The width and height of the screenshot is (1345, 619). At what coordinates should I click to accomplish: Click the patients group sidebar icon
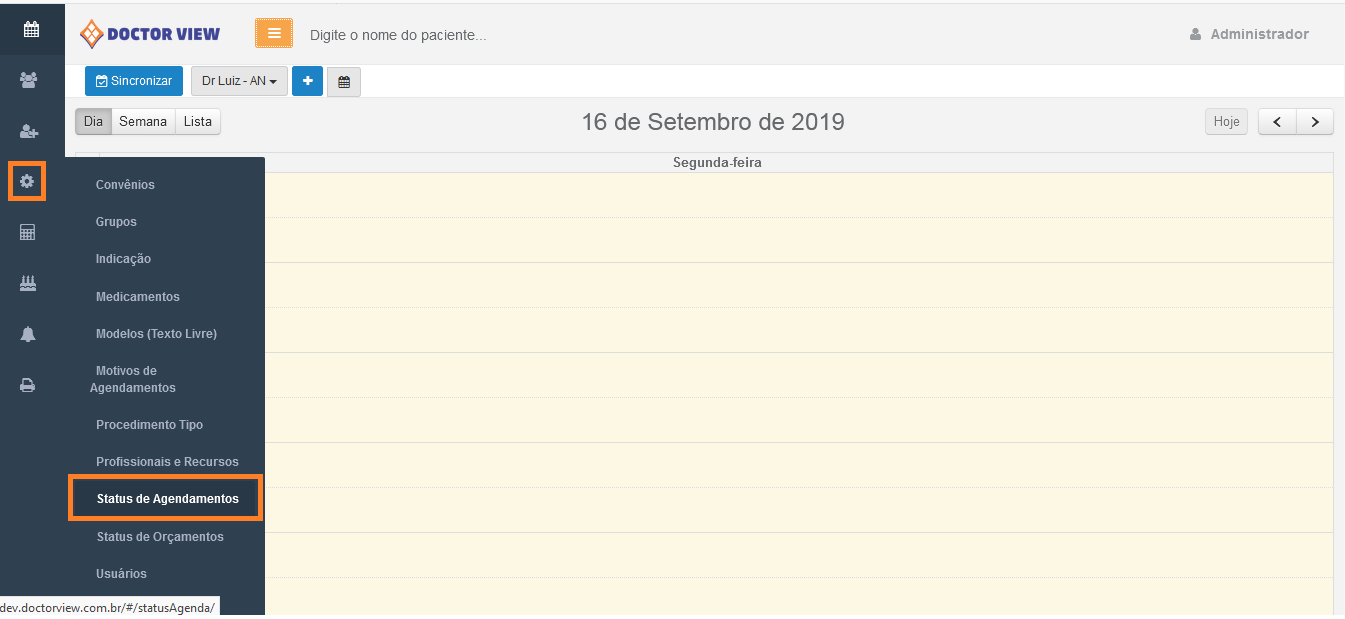28,80
